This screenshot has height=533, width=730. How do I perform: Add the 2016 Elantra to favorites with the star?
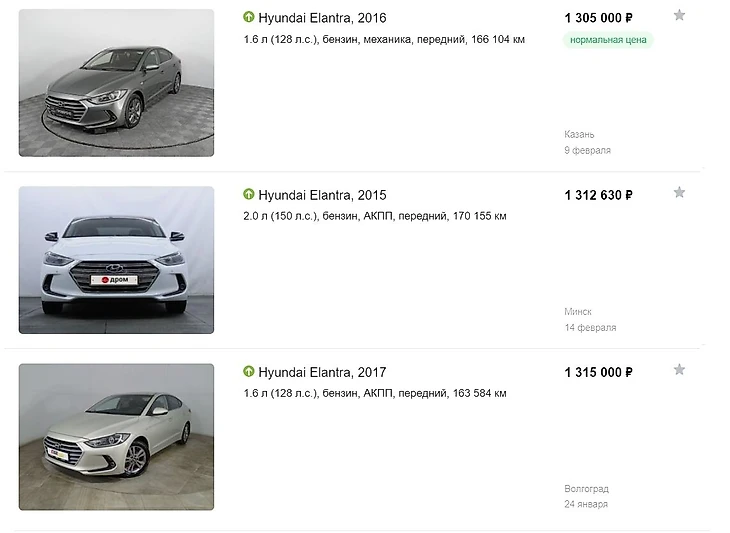(x=679, y=15)
